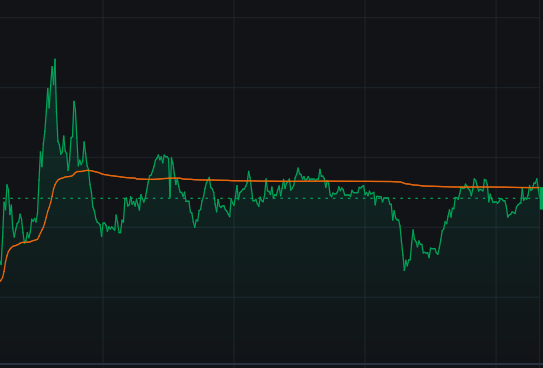This screenshot has height=368, width=543.
Task: Click the deepest trough of green price line
Action: click(x=404, y=270)
